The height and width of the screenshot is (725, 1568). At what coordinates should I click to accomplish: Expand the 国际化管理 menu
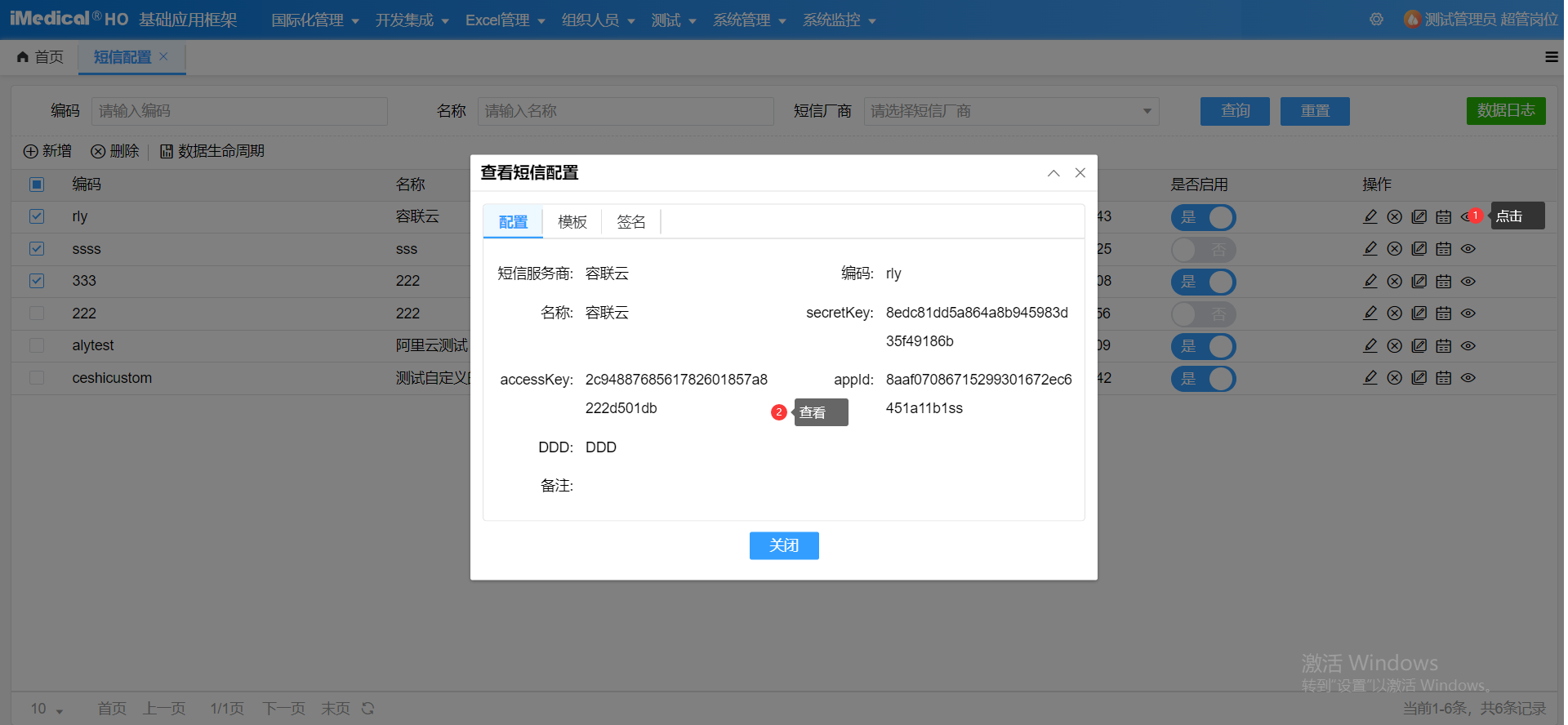tap(315, 20)
